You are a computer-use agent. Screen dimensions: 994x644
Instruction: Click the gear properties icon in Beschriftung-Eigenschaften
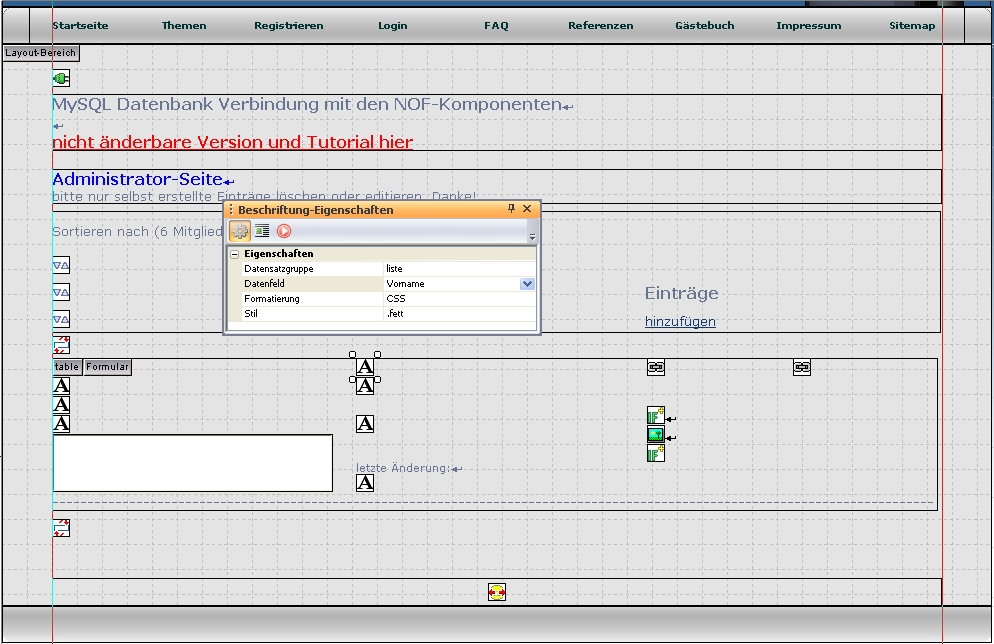[240, 231]
